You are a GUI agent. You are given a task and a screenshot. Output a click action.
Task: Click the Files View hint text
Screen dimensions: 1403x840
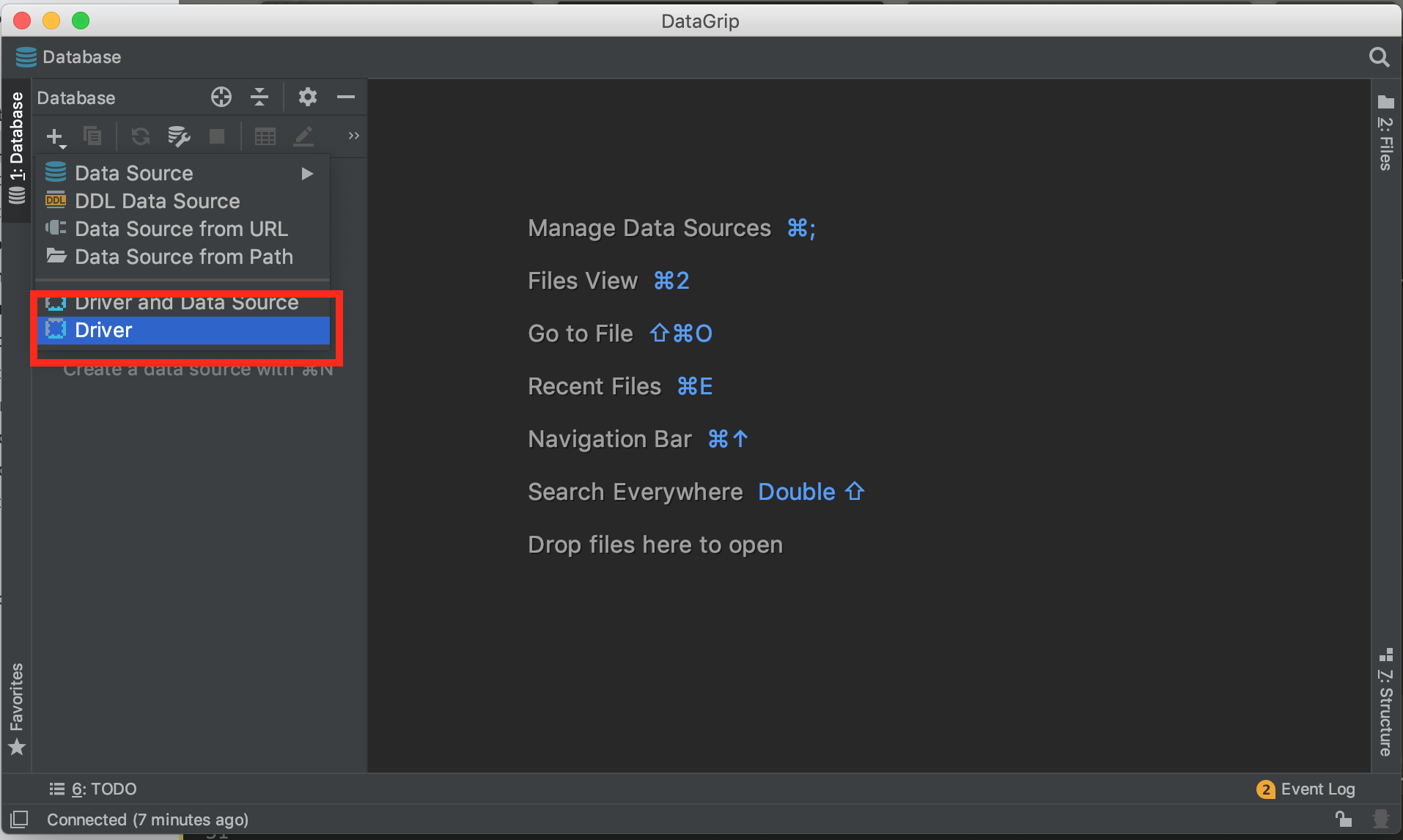coord(583,281)
